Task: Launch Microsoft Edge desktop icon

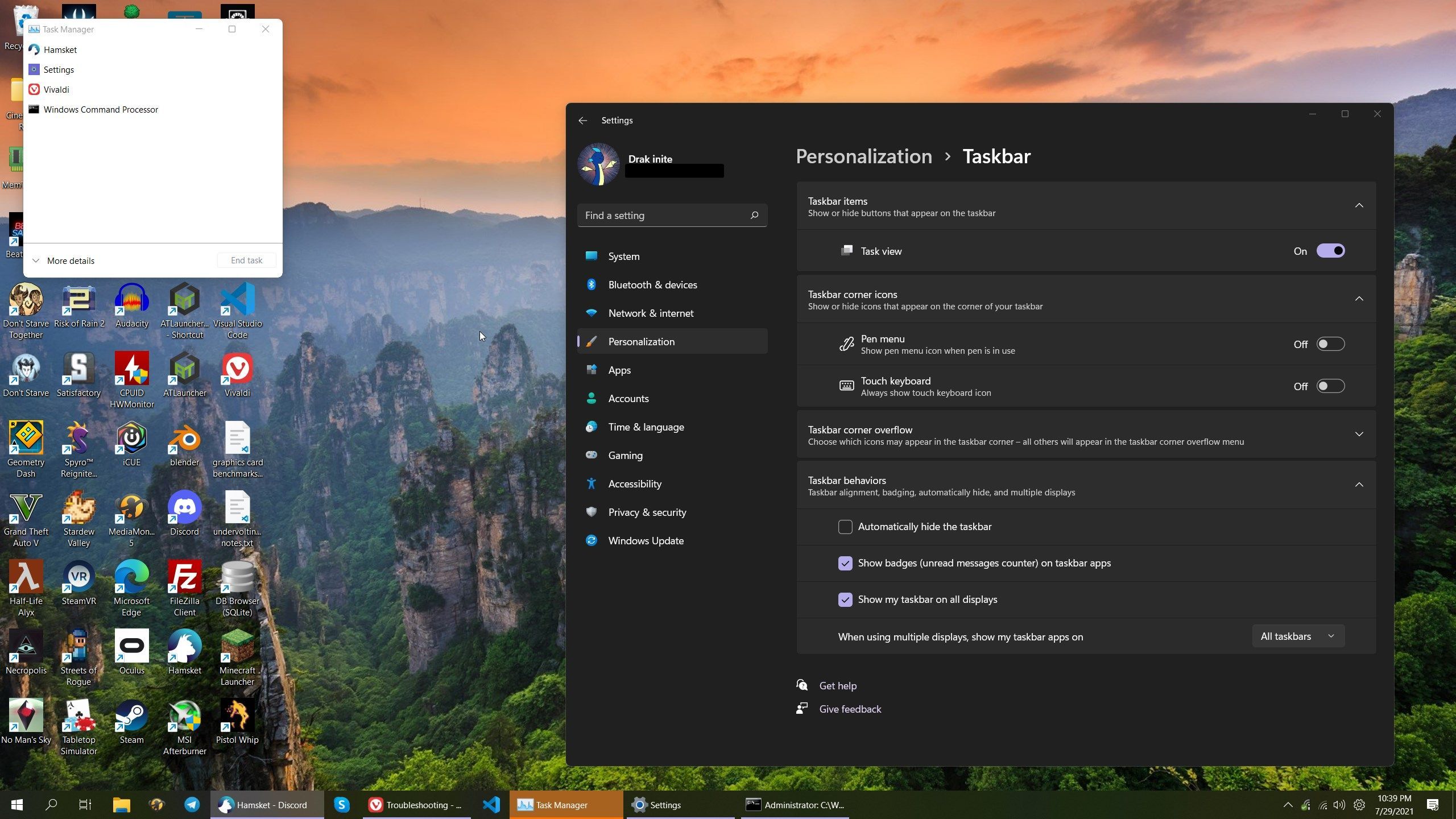Action: point(131,588)
